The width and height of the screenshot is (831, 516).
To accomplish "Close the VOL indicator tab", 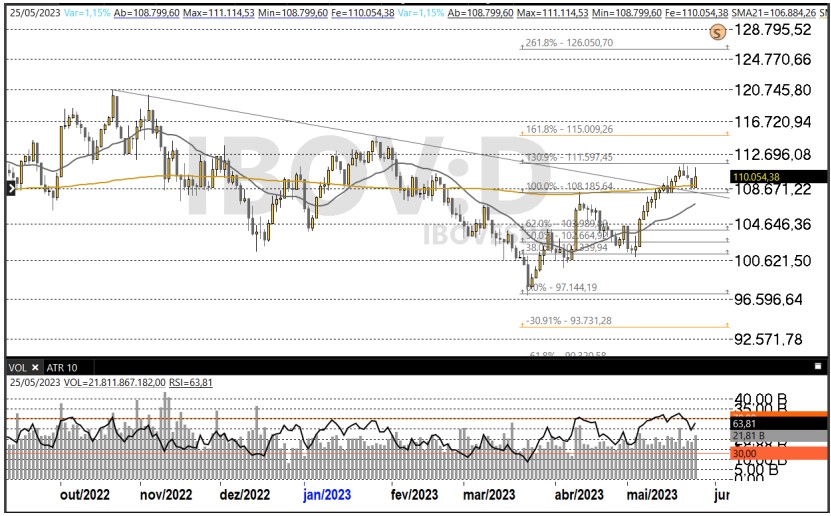I will click(x=34, y=367).
